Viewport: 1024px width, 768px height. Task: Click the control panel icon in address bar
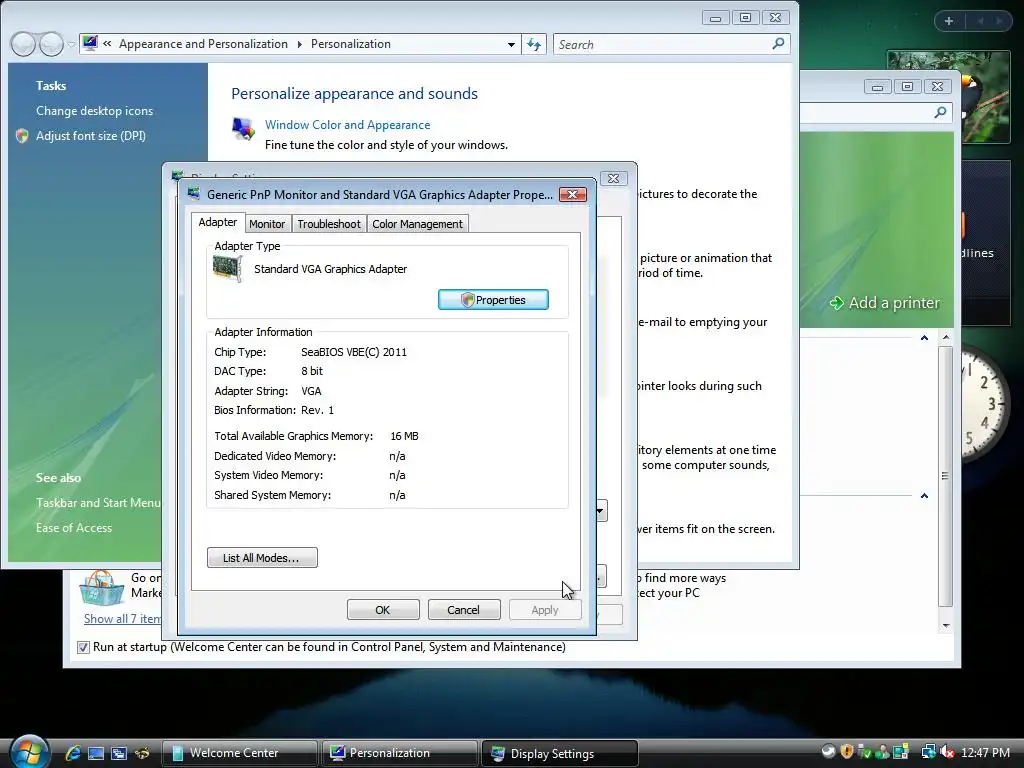pos(90,44)
